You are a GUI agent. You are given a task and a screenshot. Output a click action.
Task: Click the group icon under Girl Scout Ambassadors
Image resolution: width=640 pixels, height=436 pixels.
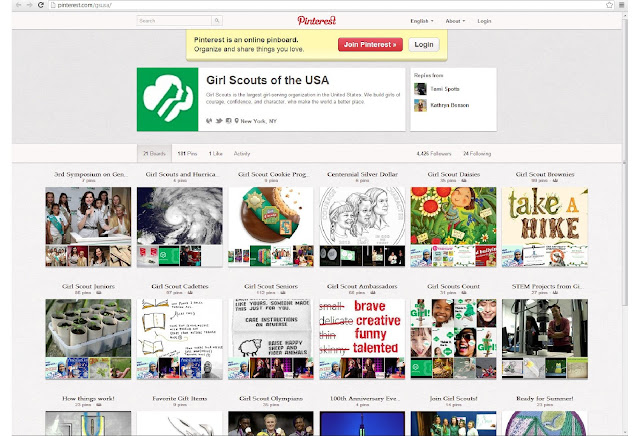pos(373,293)
